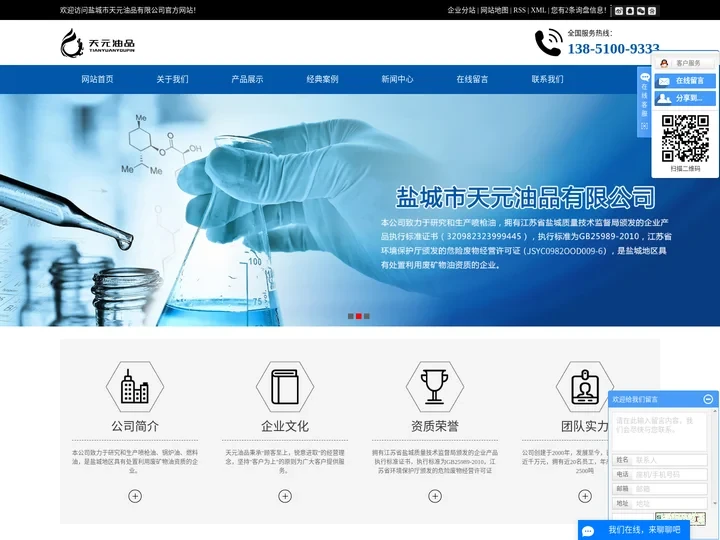Expand 企业文化 with its plus button

click(x=284, y=496)
